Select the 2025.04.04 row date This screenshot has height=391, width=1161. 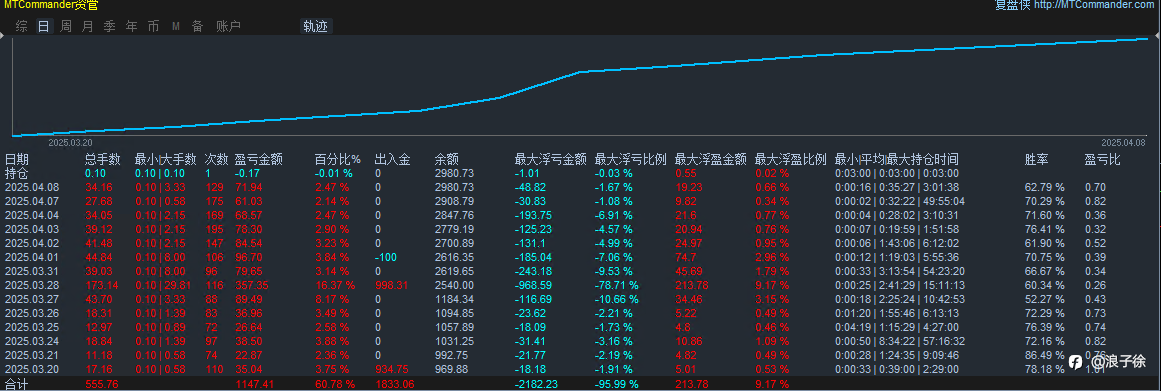coord(32,215)
